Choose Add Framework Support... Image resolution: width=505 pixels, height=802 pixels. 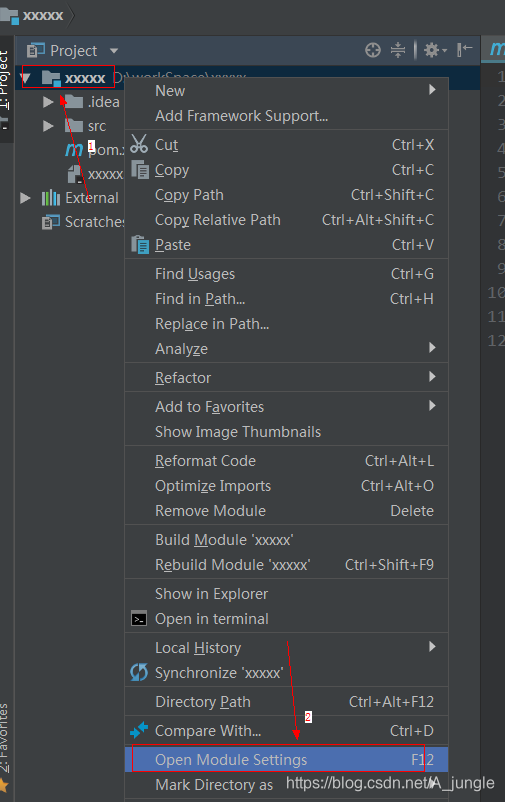pos(287,116)
